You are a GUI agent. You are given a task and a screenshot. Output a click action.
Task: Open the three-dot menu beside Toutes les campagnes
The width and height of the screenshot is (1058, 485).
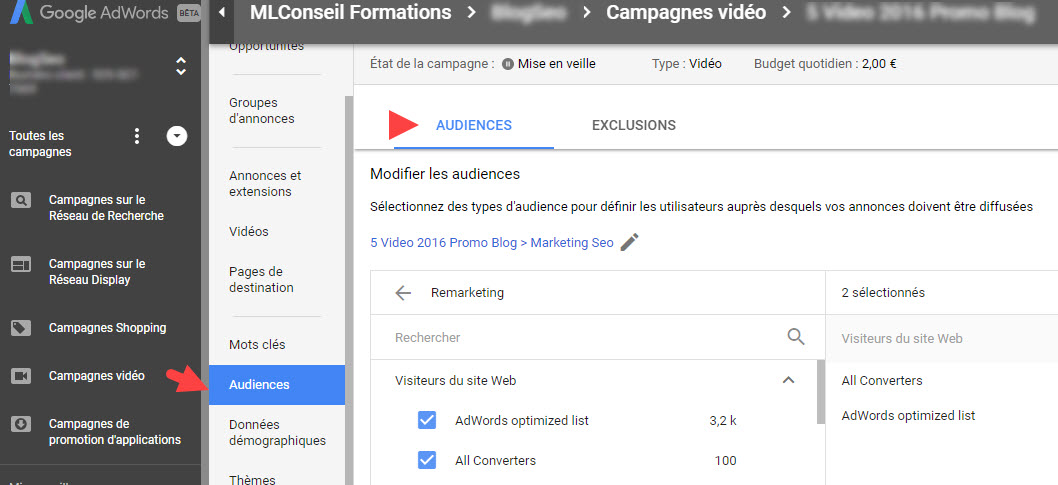(x=137, y=136)
